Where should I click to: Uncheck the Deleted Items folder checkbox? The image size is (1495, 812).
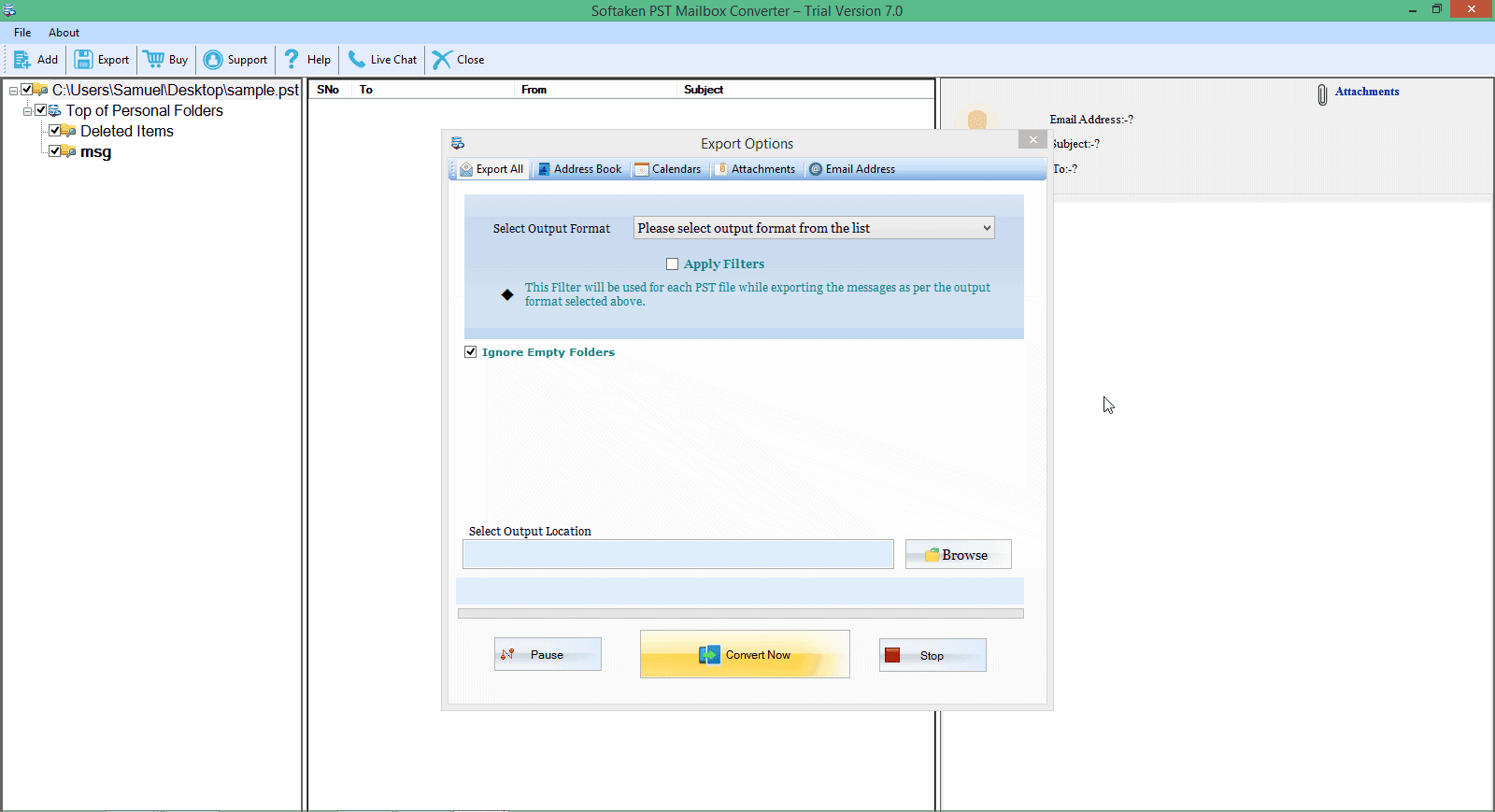tap(55, 131)
